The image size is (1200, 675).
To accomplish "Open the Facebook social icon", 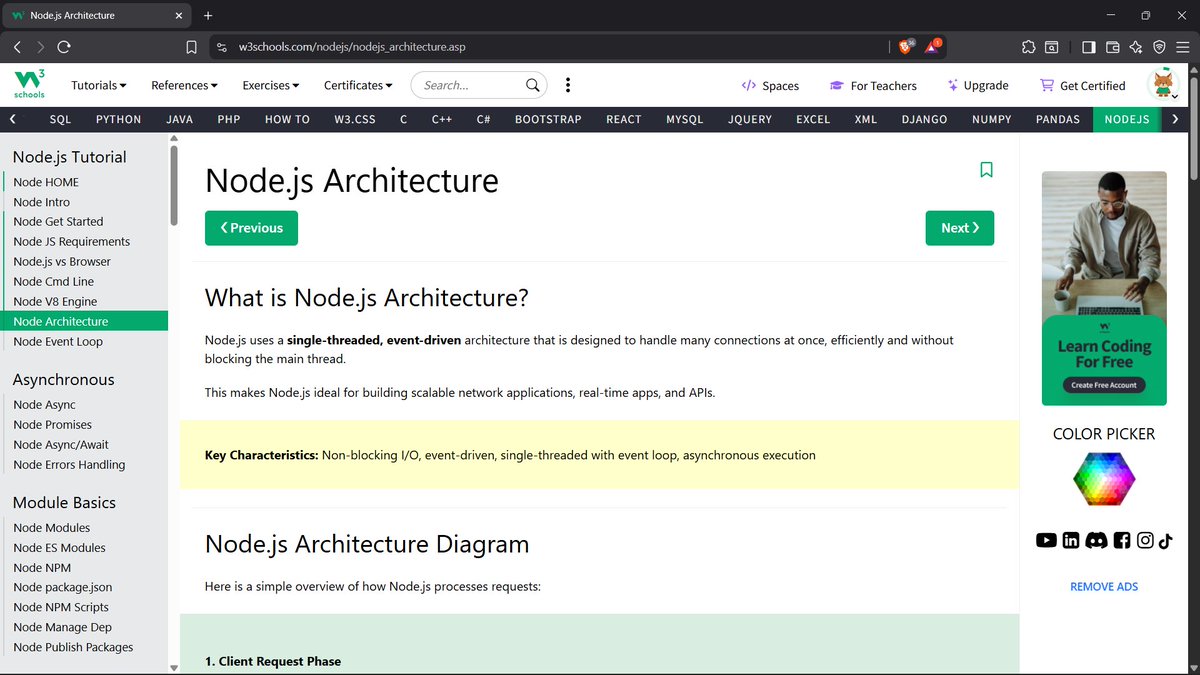I will (x=1122, y=540).
